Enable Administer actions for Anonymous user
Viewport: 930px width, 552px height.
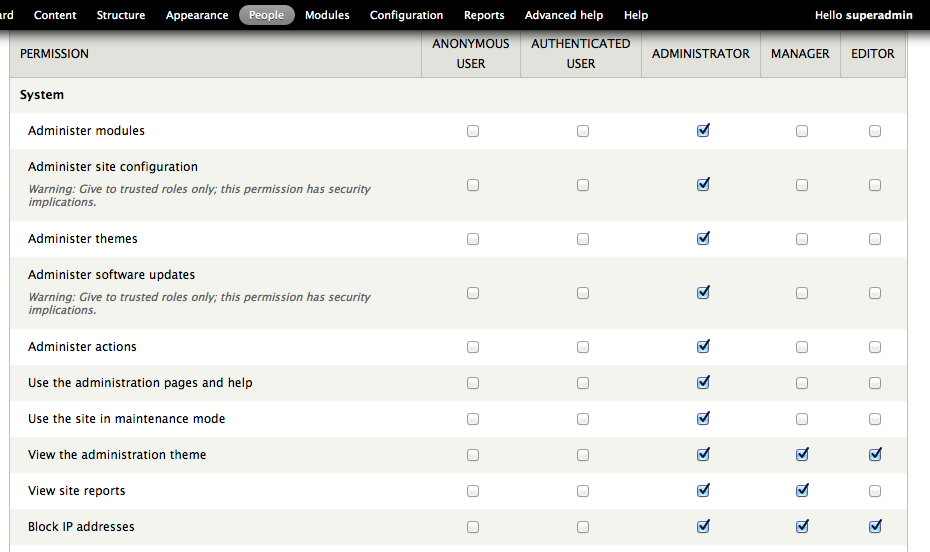(x=473, y=347)
